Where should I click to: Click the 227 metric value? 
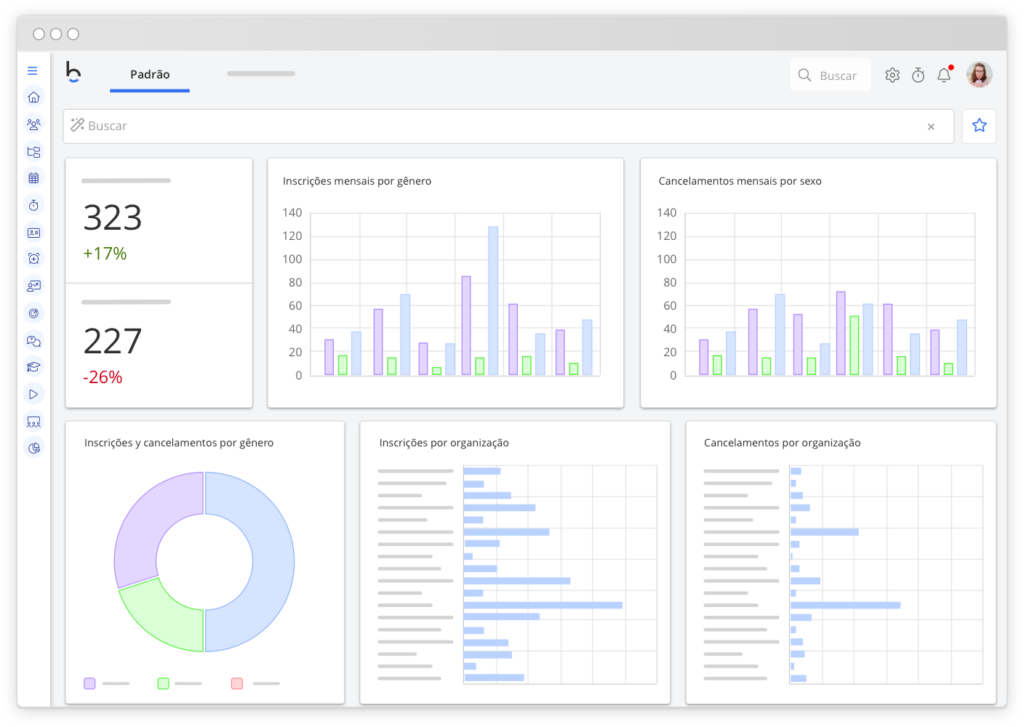(x=112, y=341)
